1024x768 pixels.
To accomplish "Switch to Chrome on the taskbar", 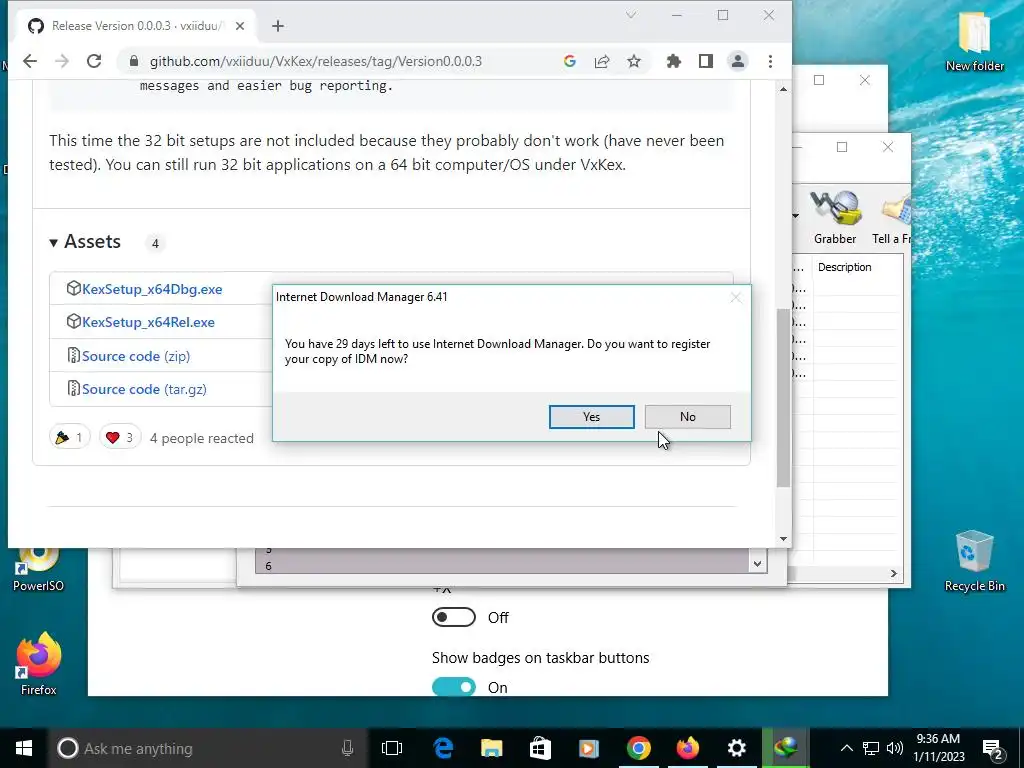I will pyautogui.click(x=638, y=748).
